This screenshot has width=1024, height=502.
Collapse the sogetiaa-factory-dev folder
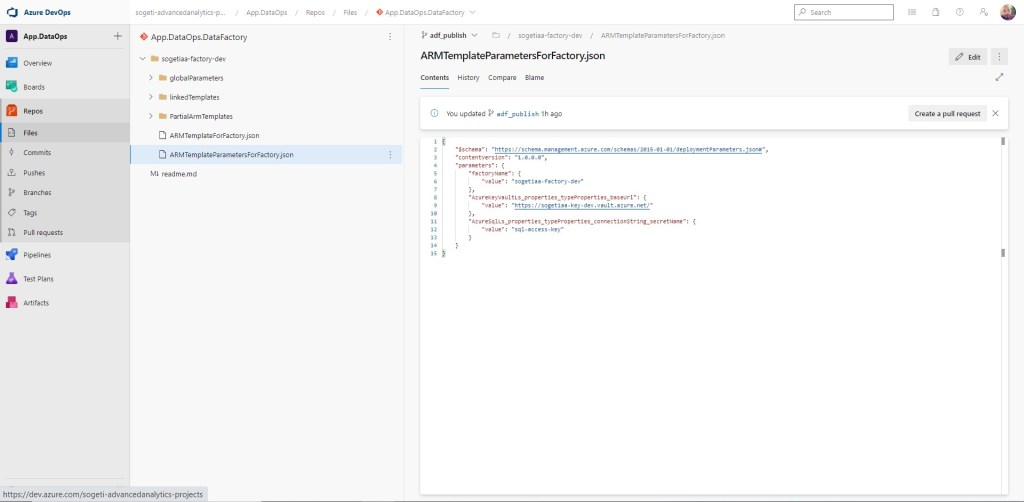click(141, 59)
